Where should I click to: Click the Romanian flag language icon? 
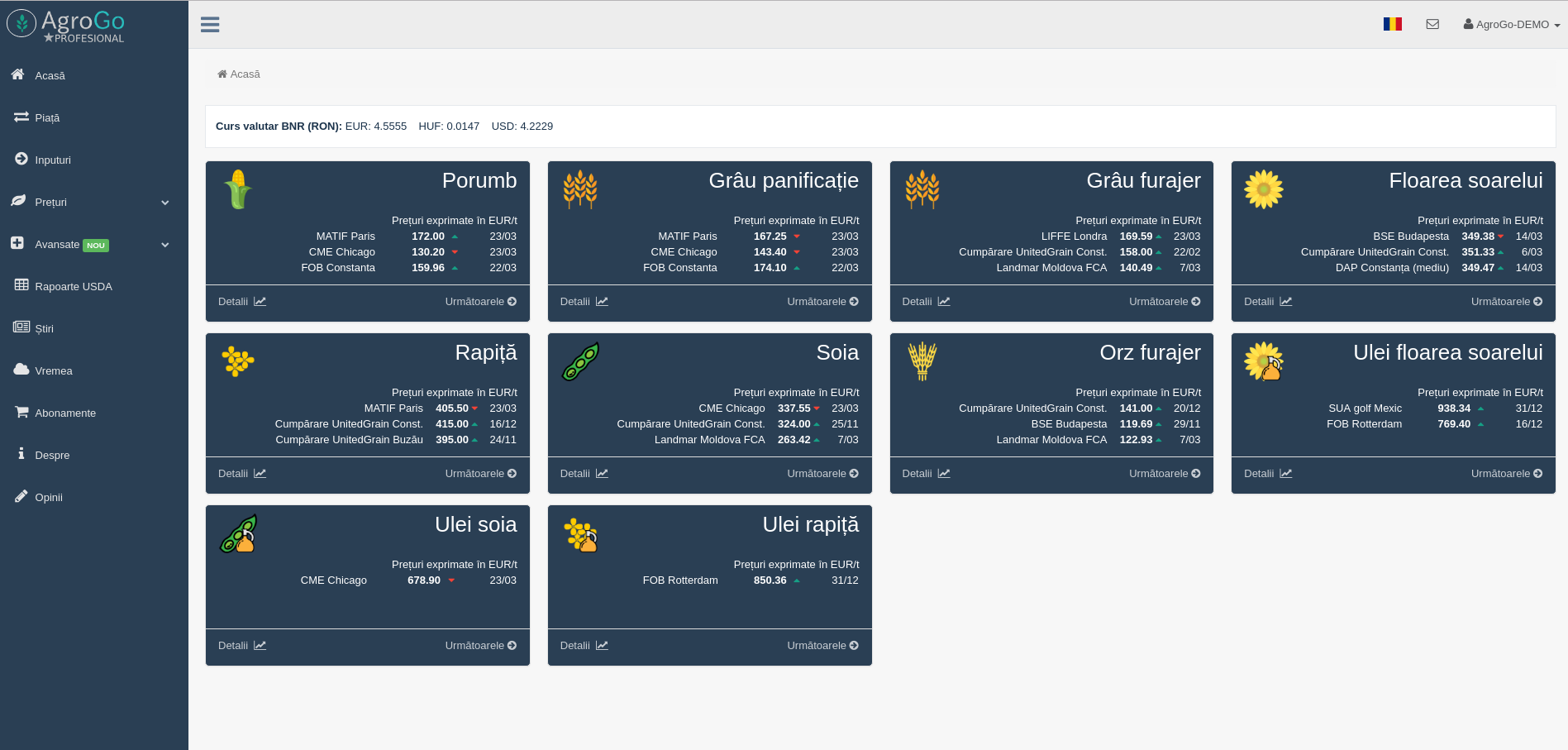pyautogui.click(x=1393, y=25)
